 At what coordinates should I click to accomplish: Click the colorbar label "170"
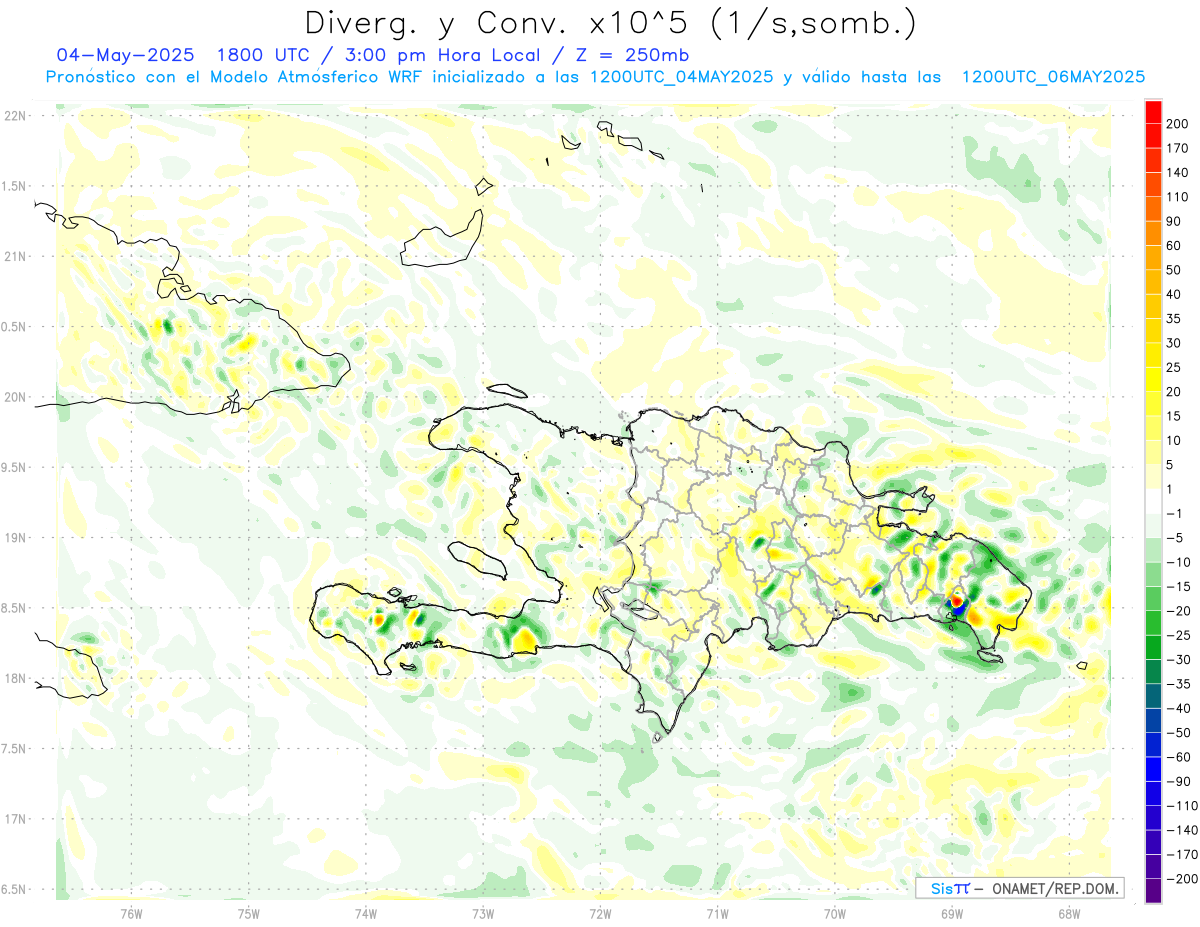pos(1178,148)
